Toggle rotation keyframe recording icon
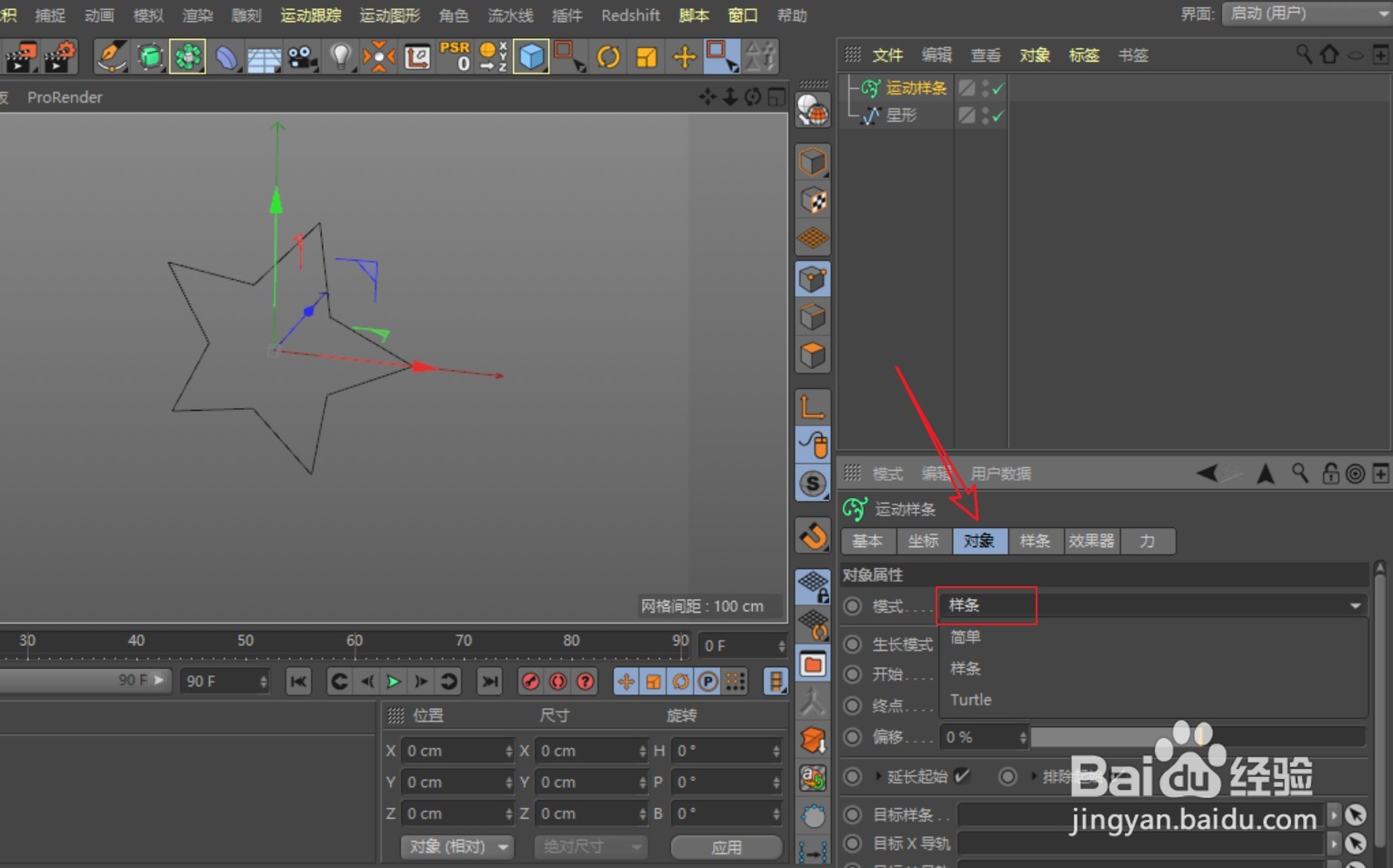1393x868 pixels. [x=680, y=681]
